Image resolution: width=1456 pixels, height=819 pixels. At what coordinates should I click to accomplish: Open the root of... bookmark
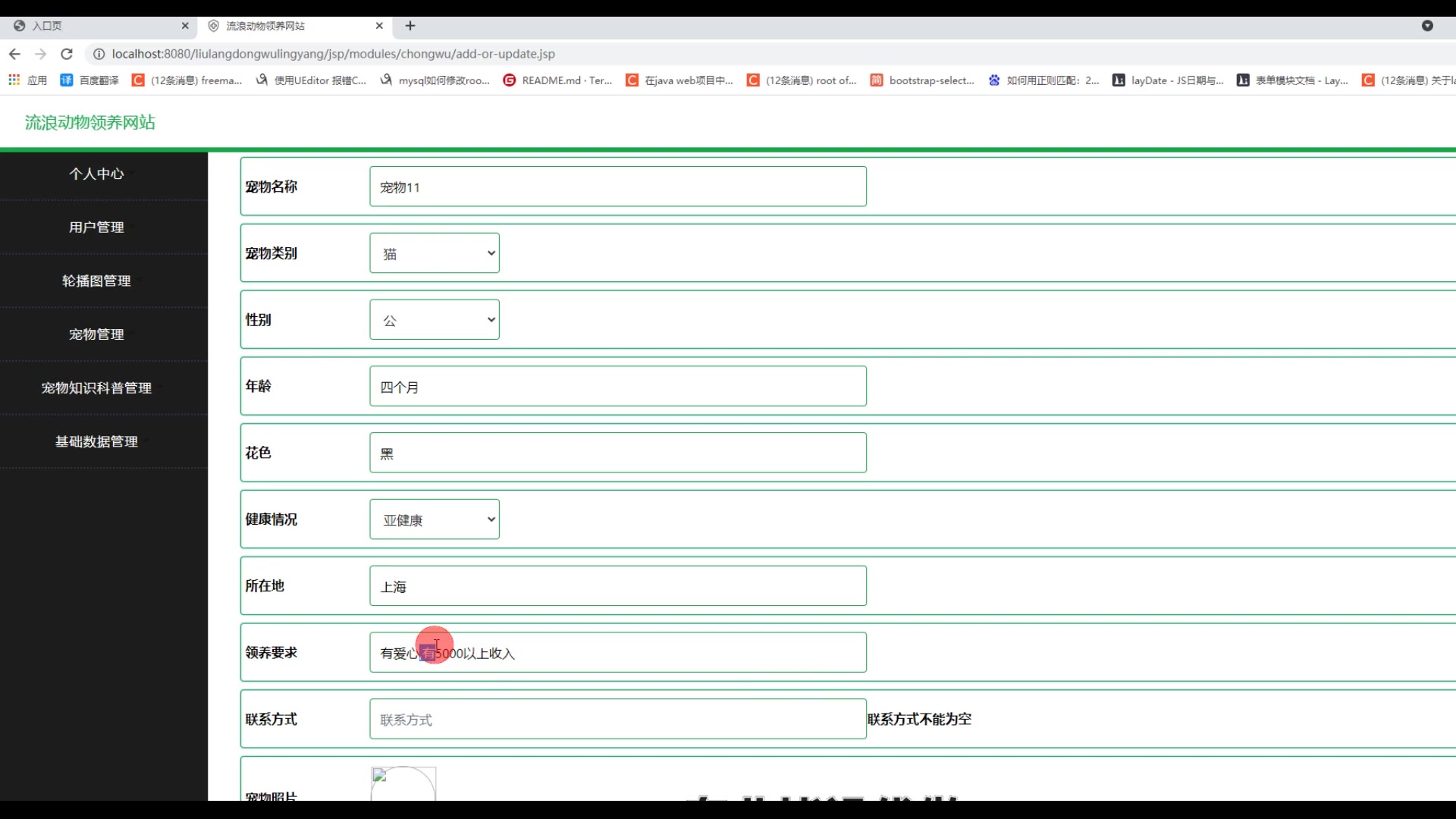click(802, 80)
